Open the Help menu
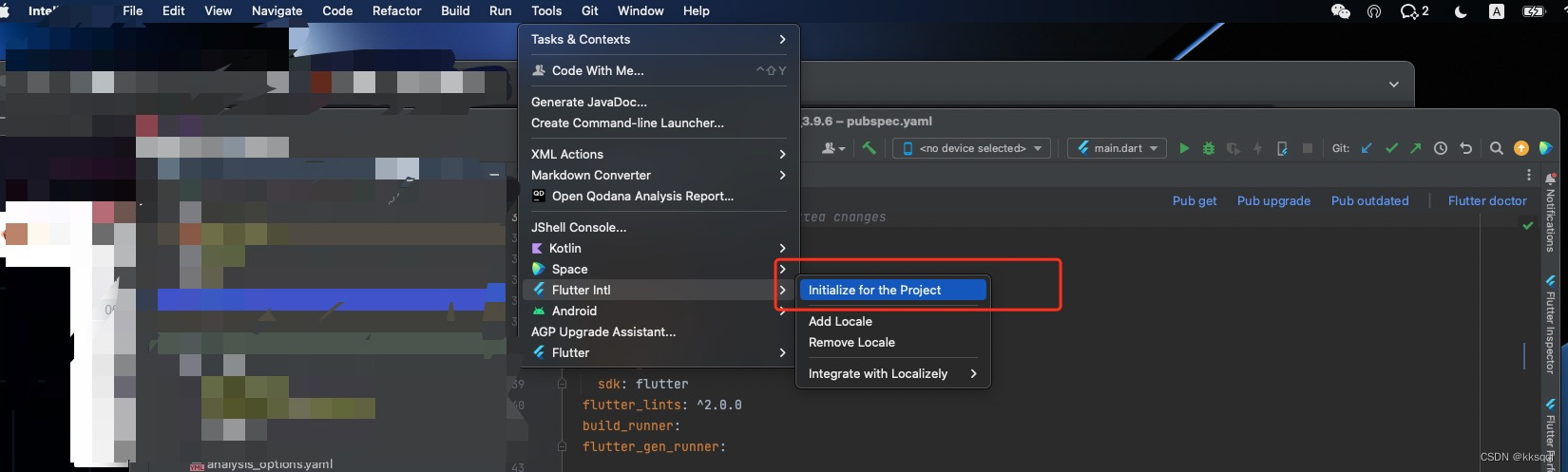Viewport: 1568px width, 472px height. 696,10
